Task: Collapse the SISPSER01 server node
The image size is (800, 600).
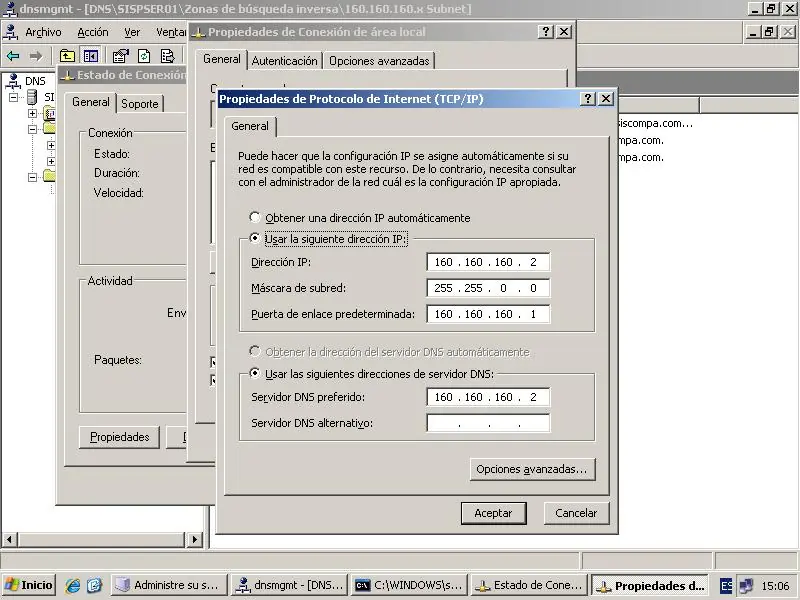Action: 14,97
